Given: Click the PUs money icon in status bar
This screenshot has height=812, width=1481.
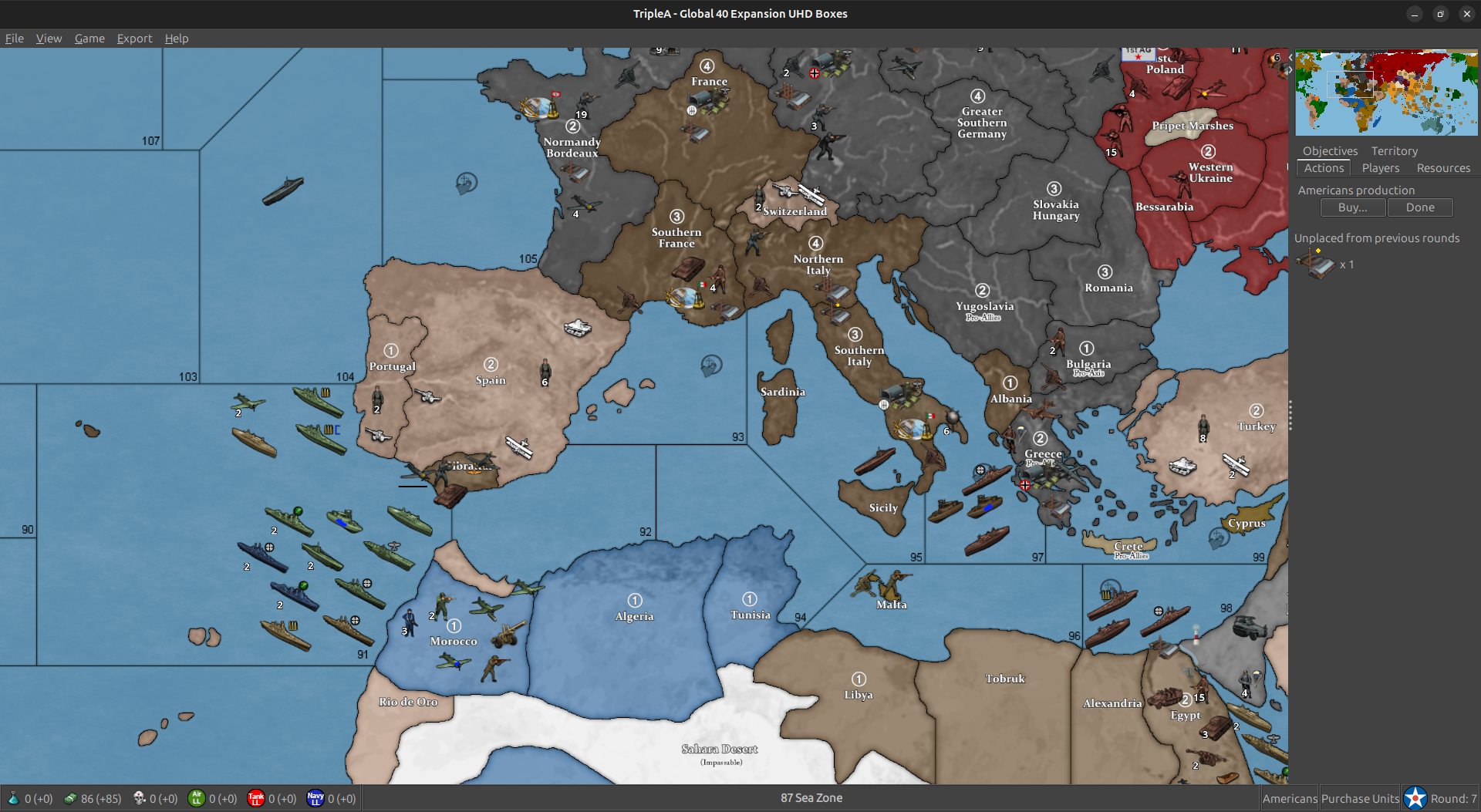Looking at the screenshot, I should click(70, 799).
